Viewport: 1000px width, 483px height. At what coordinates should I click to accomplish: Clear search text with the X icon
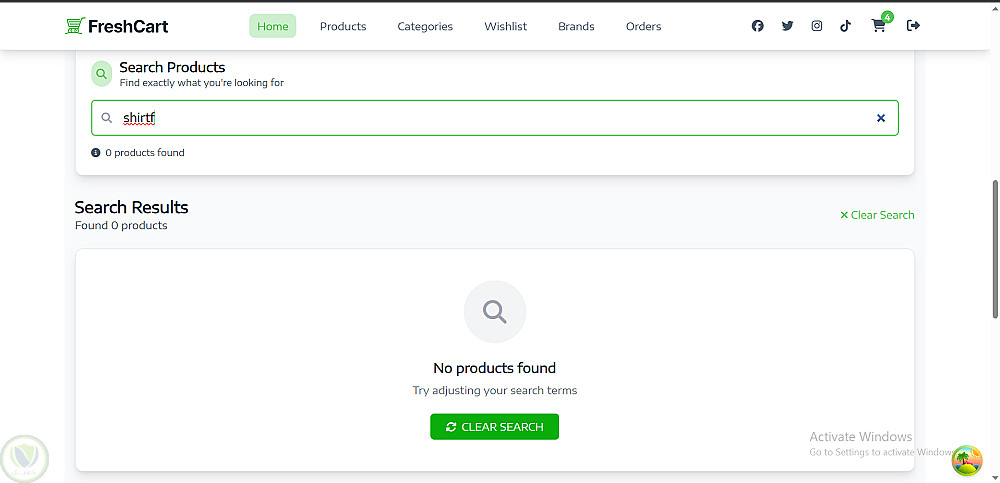point(881,118)
